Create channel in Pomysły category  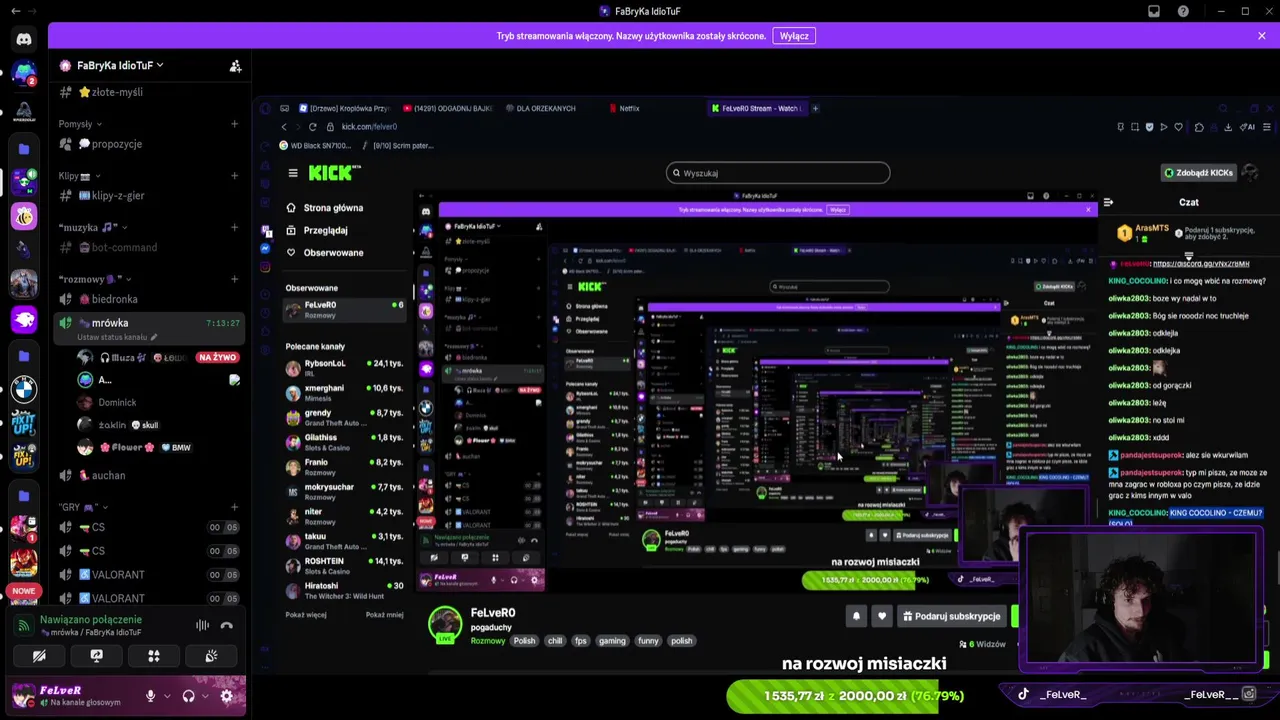pyautogui.click(x=234, y=124)
